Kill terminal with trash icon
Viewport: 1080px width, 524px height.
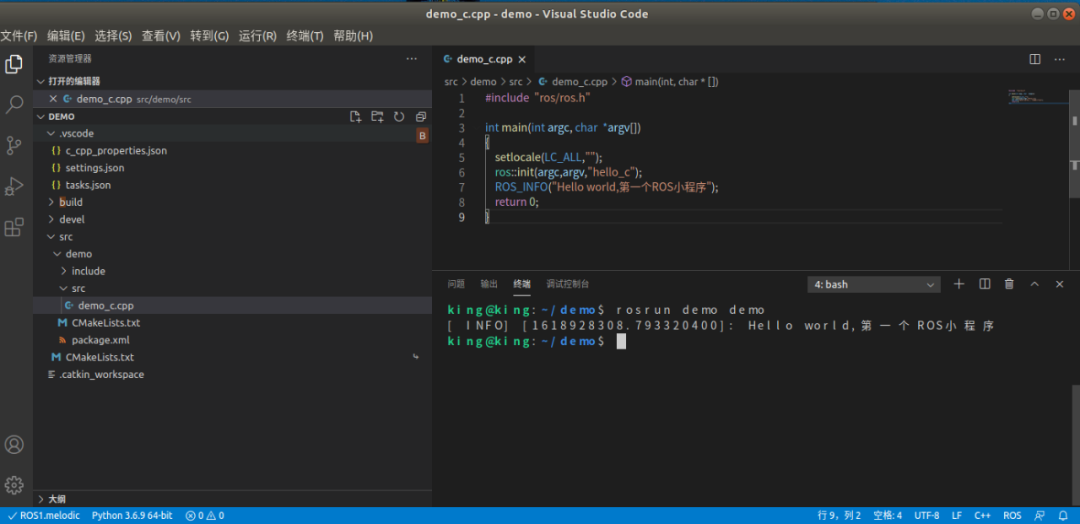[x=1009, y=284]
